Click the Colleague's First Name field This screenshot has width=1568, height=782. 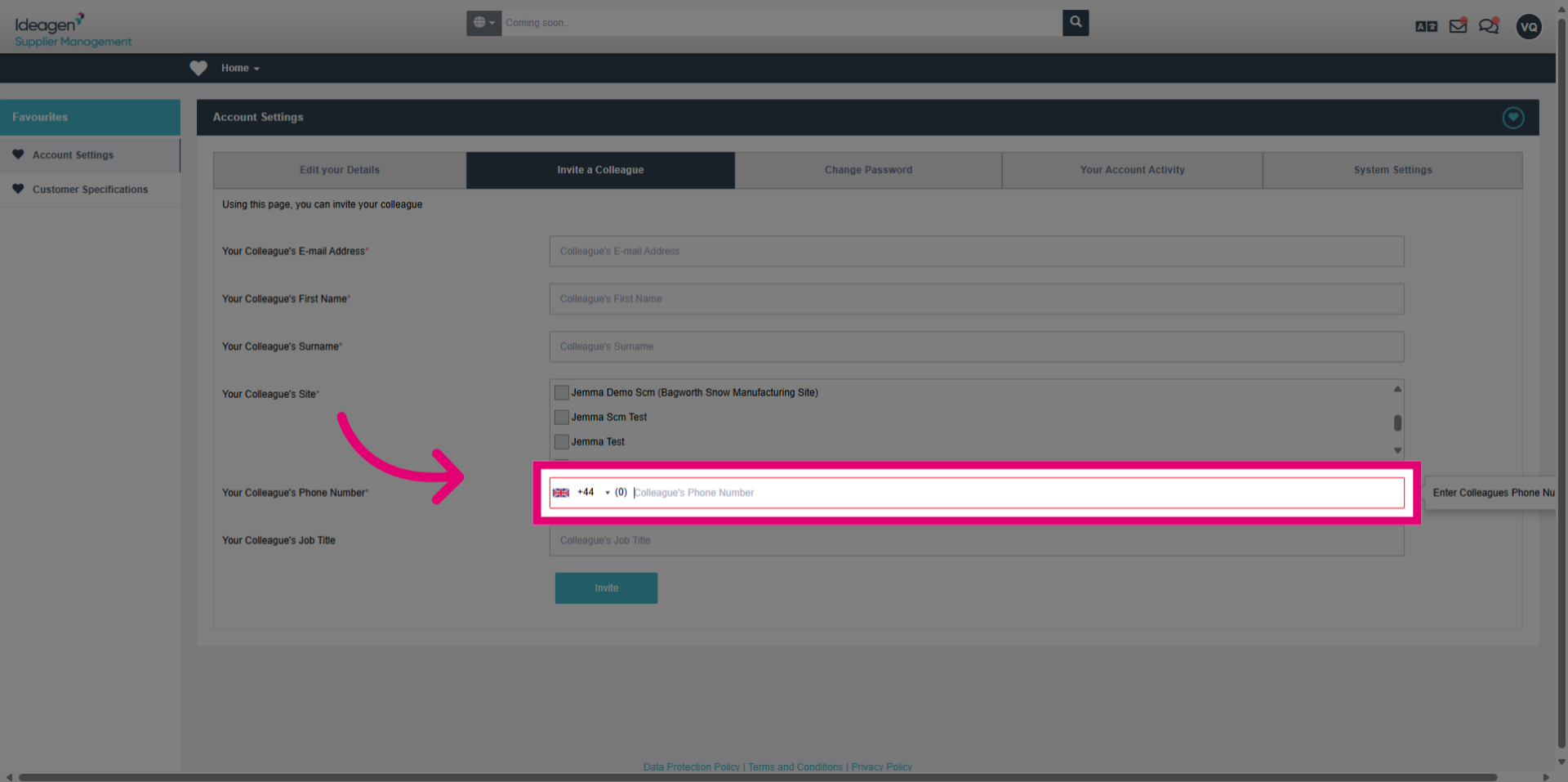(977, 299)
